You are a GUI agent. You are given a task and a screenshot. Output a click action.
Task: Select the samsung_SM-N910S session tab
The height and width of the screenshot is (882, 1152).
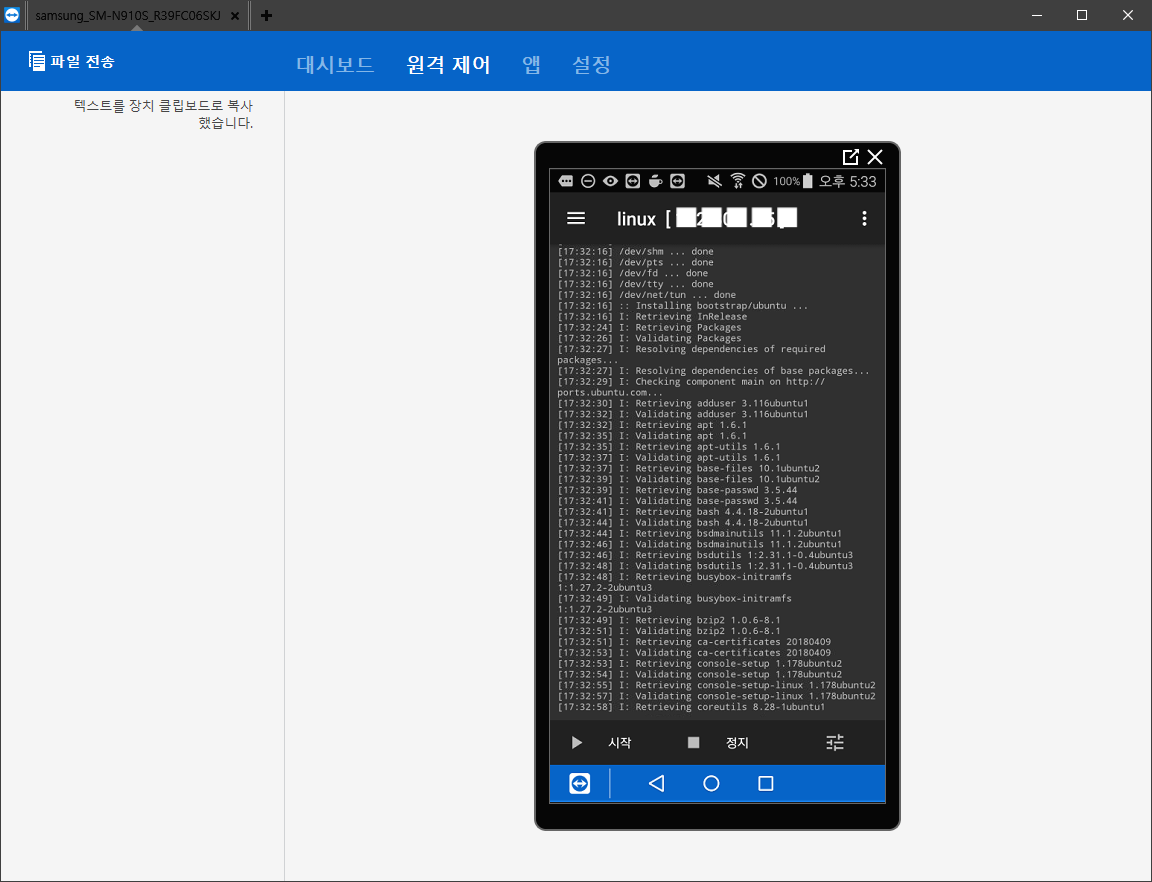click(x=128, y=15)
